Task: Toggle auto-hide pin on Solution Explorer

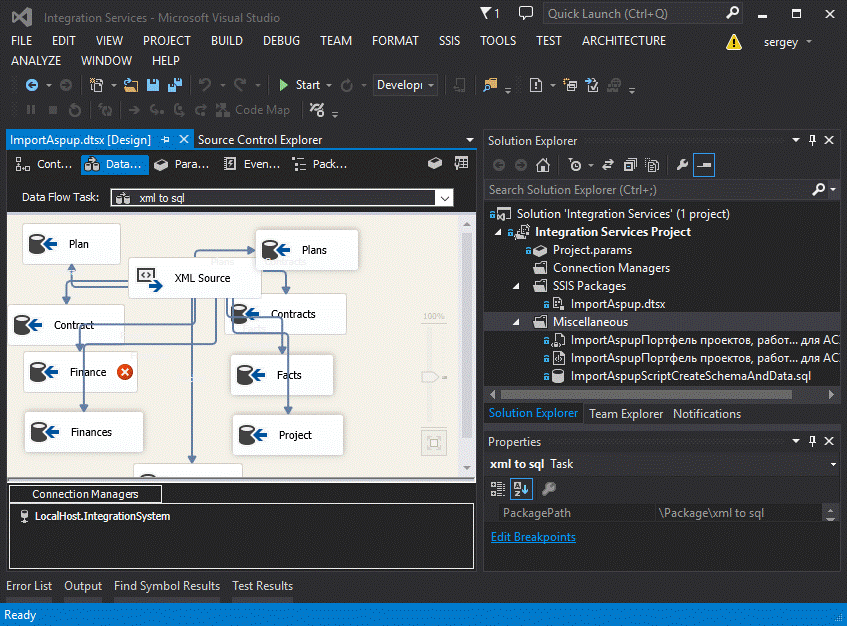Action: tap(812, 140)
